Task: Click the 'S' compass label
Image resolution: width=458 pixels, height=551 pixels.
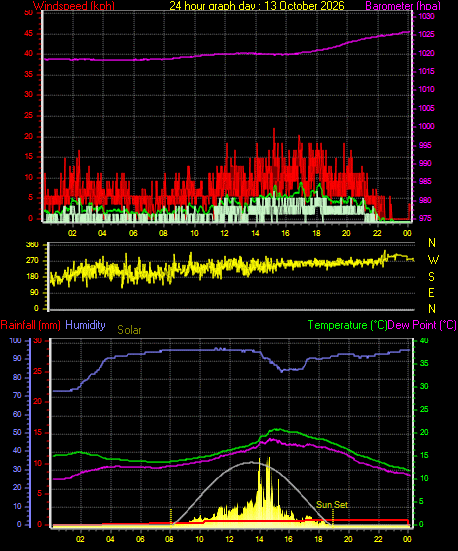Action: (x=432, y=277)
